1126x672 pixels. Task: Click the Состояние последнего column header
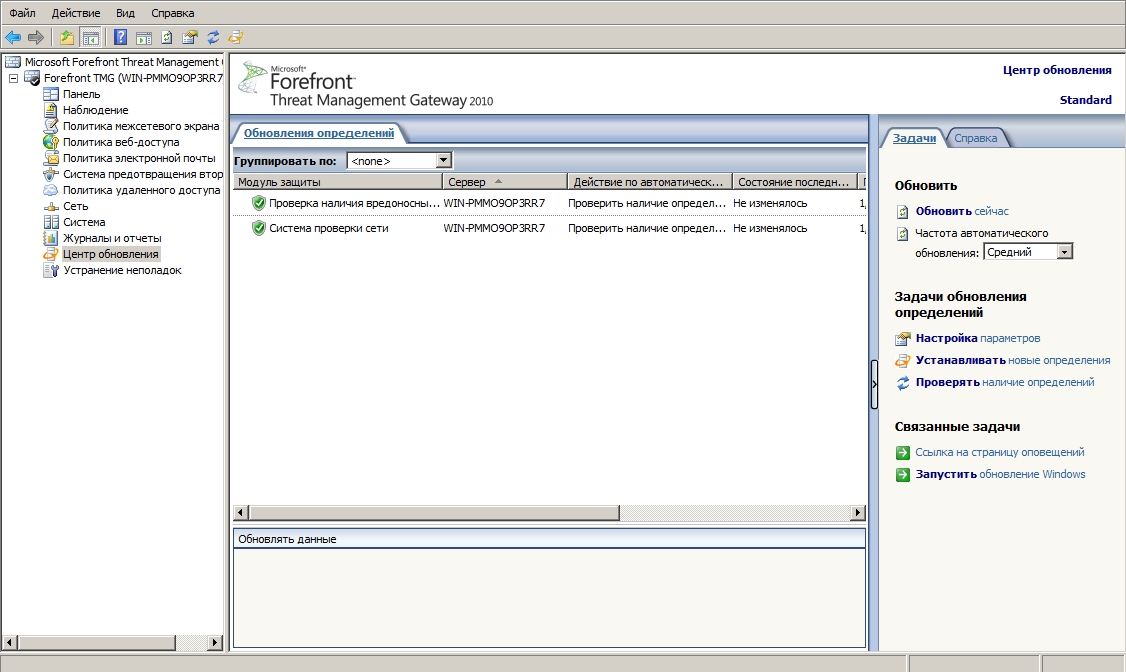click(x=795, y=182)
